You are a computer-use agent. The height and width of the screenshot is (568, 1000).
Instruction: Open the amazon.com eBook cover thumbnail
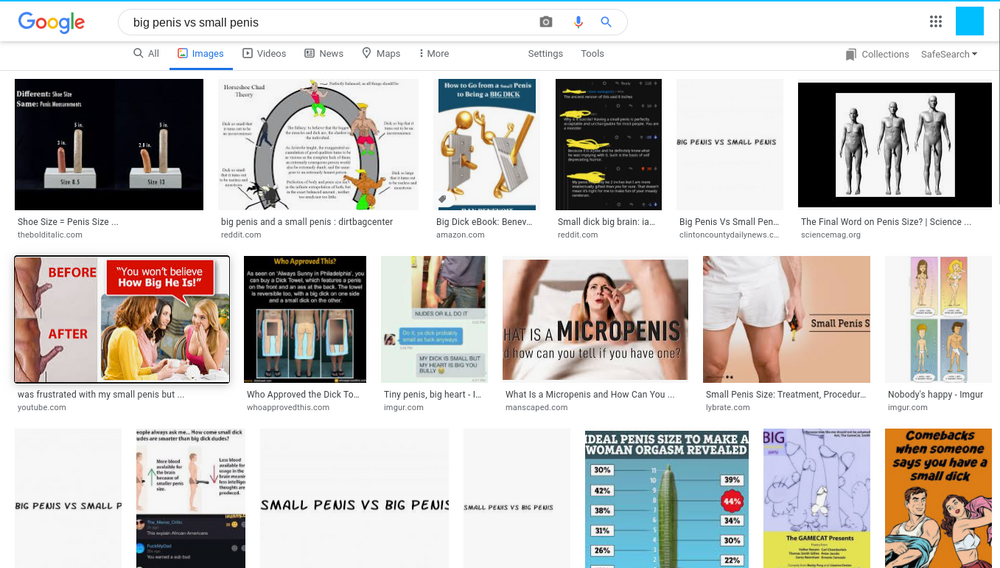(x=487, y=145)
